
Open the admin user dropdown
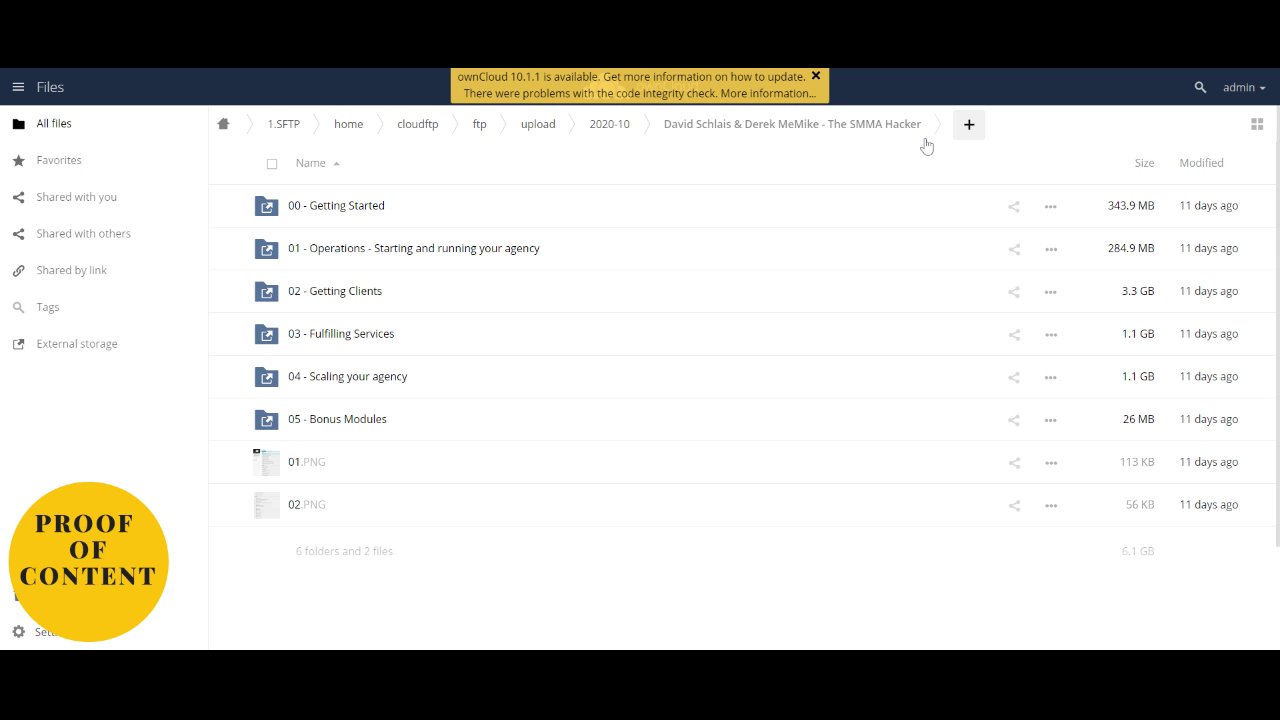[1244, 88]
